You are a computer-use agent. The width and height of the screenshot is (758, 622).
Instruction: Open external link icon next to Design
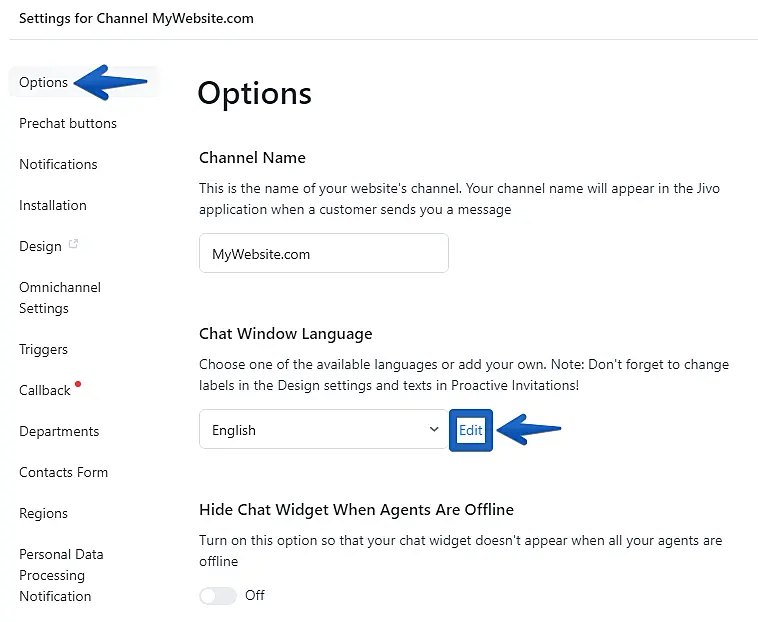(x=73, y=245)
